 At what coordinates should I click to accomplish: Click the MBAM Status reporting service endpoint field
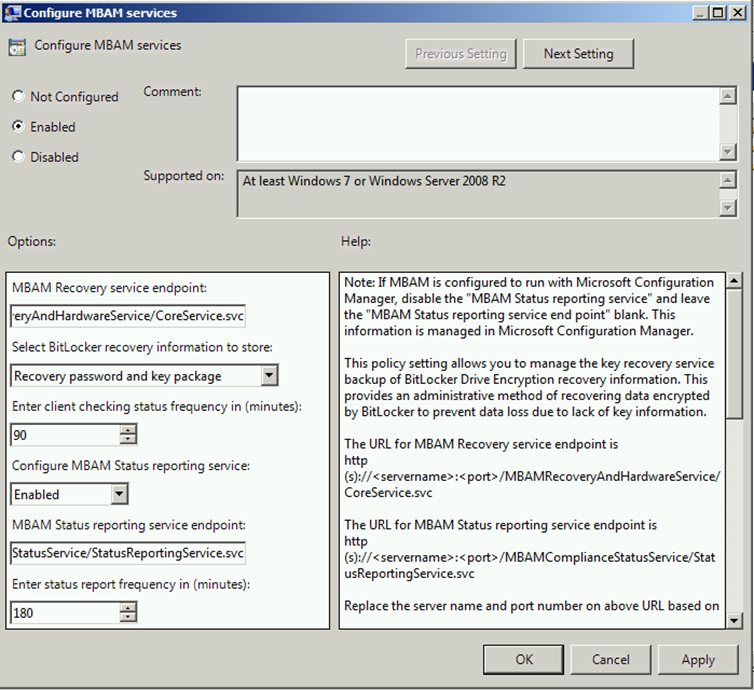click(x=128, y=553)
